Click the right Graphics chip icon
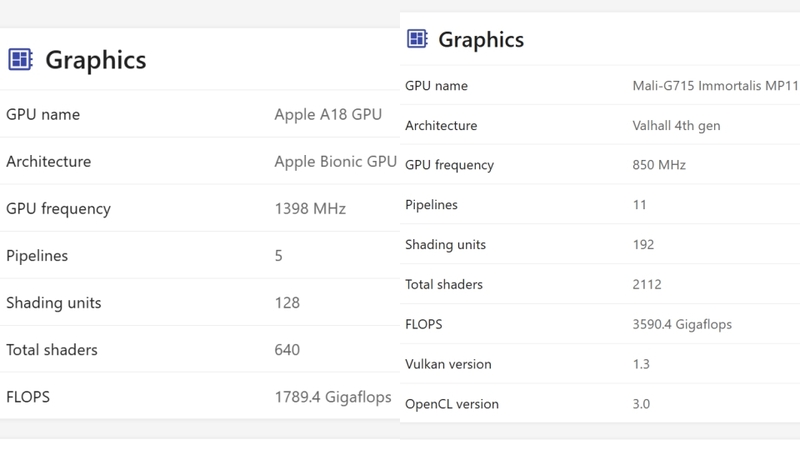This screenshot has width=800, height=450. coord(417,39)
